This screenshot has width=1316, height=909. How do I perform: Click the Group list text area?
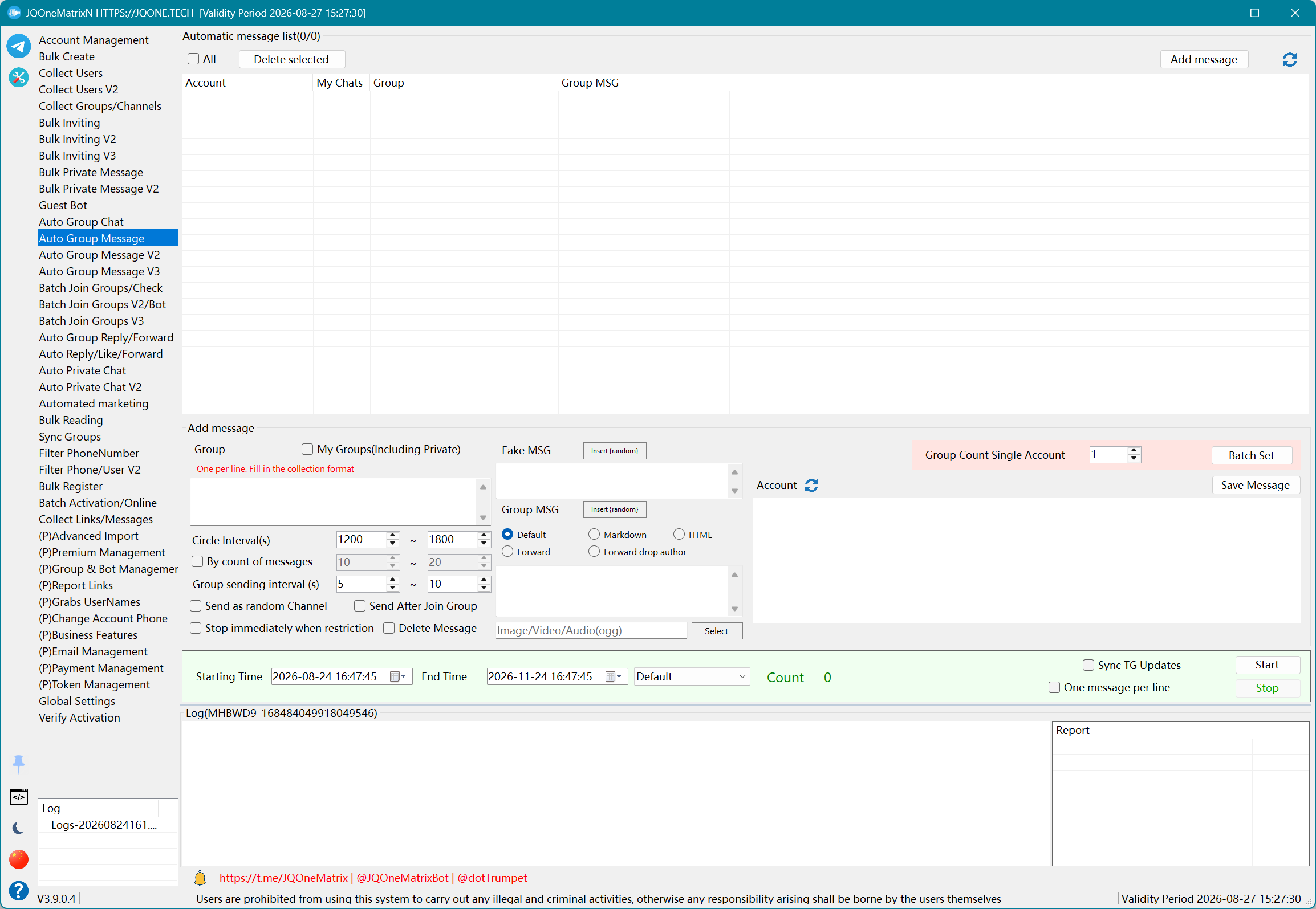tap(334, 502)
